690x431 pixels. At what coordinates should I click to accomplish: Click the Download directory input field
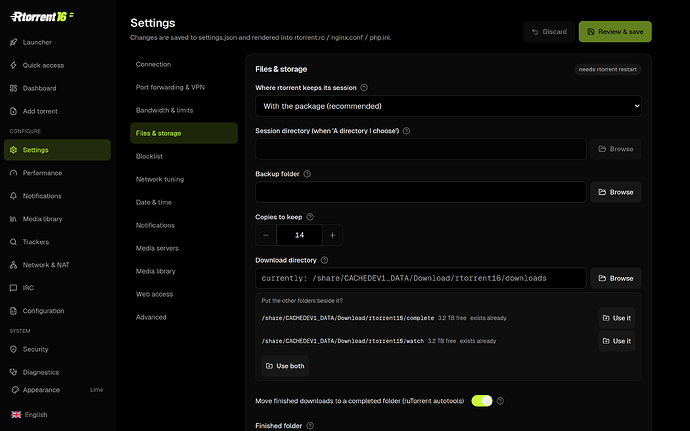pos(421,278)
